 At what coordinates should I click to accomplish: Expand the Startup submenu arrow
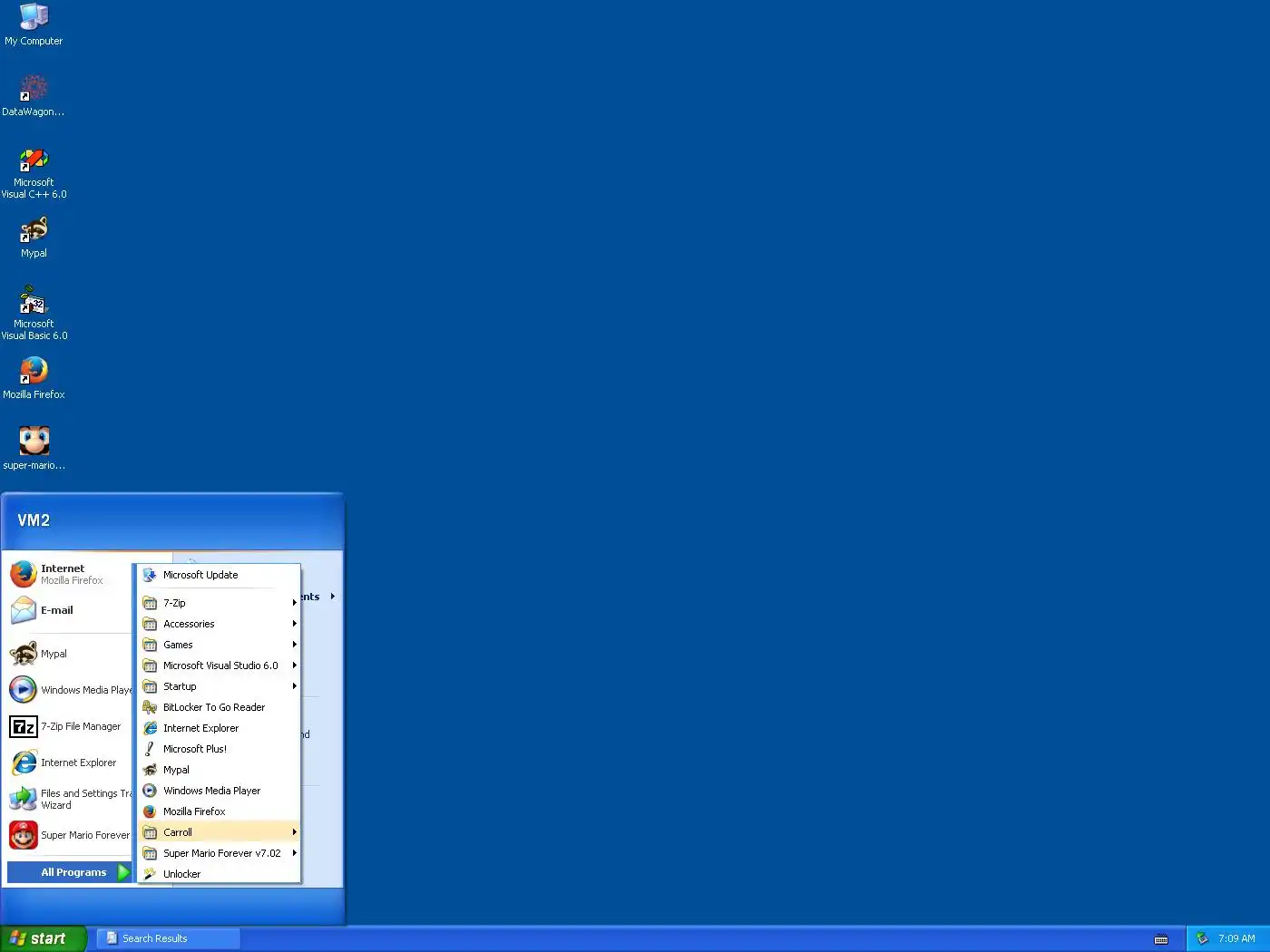[x=294, y=686]
